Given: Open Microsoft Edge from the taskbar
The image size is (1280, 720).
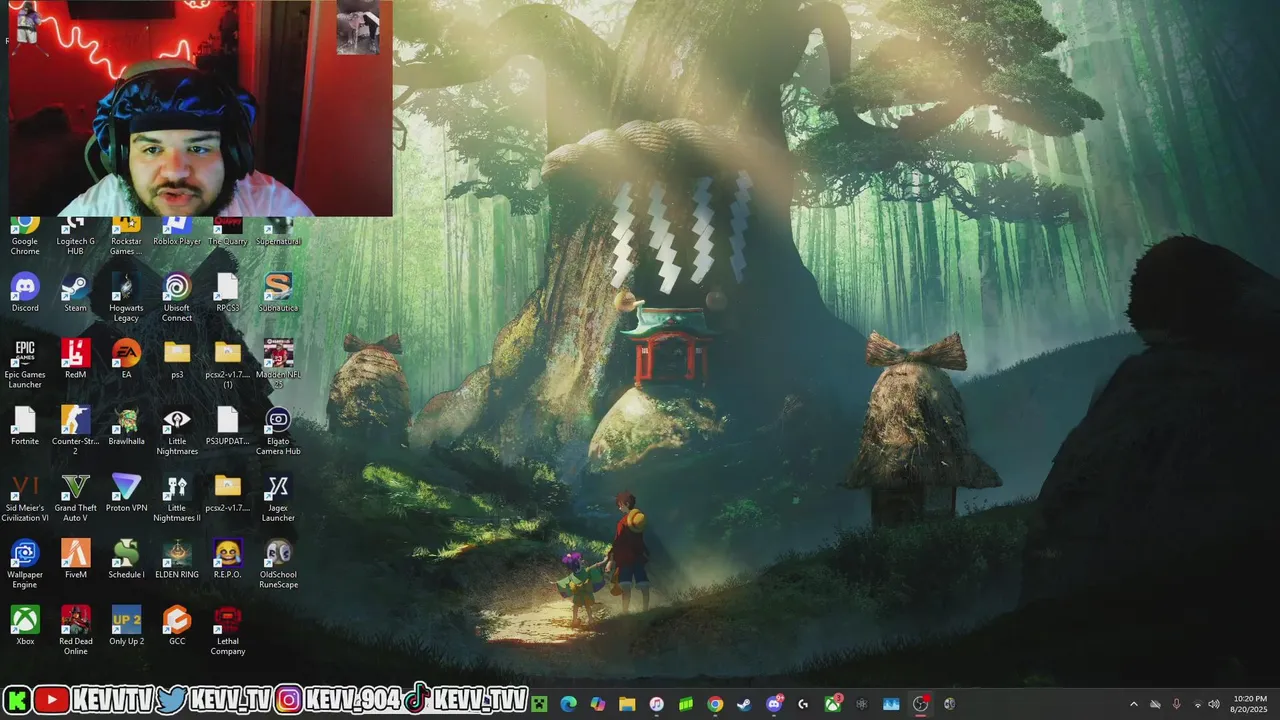Looking at the screenshot, I should pos(569,704).
